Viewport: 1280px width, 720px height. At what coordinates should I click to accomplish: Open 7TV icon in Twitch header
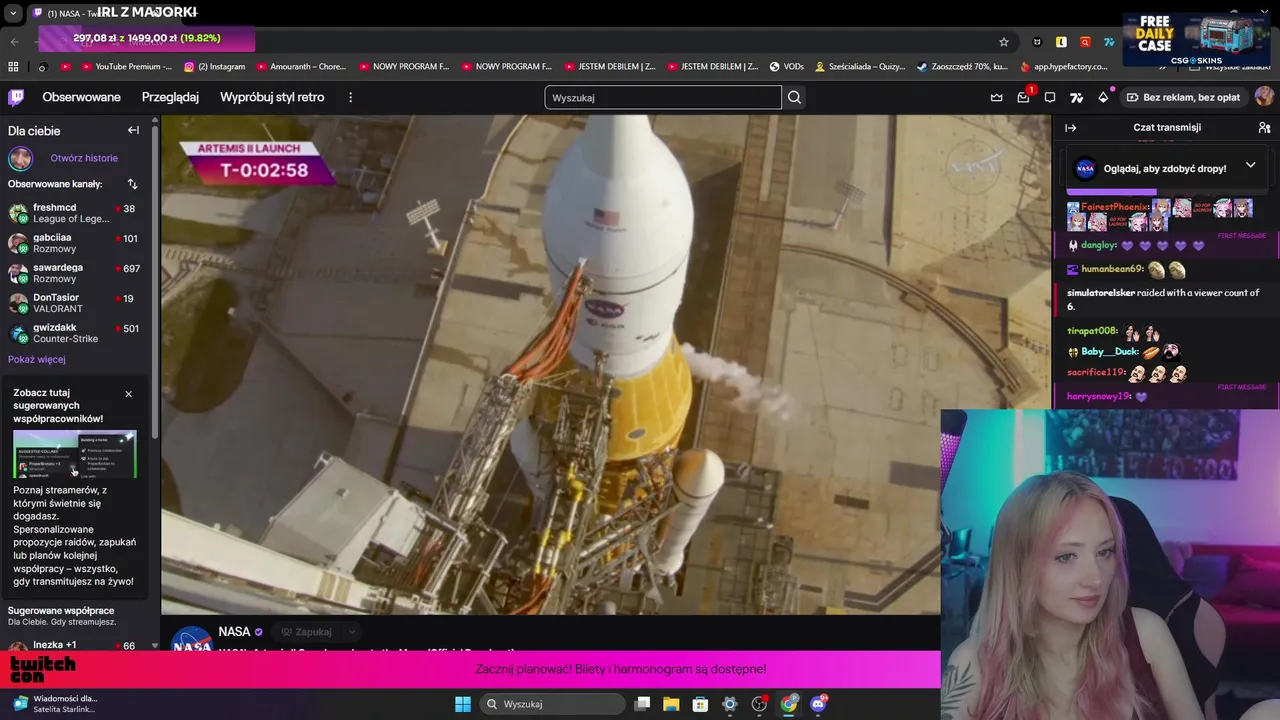(1076, 97)
